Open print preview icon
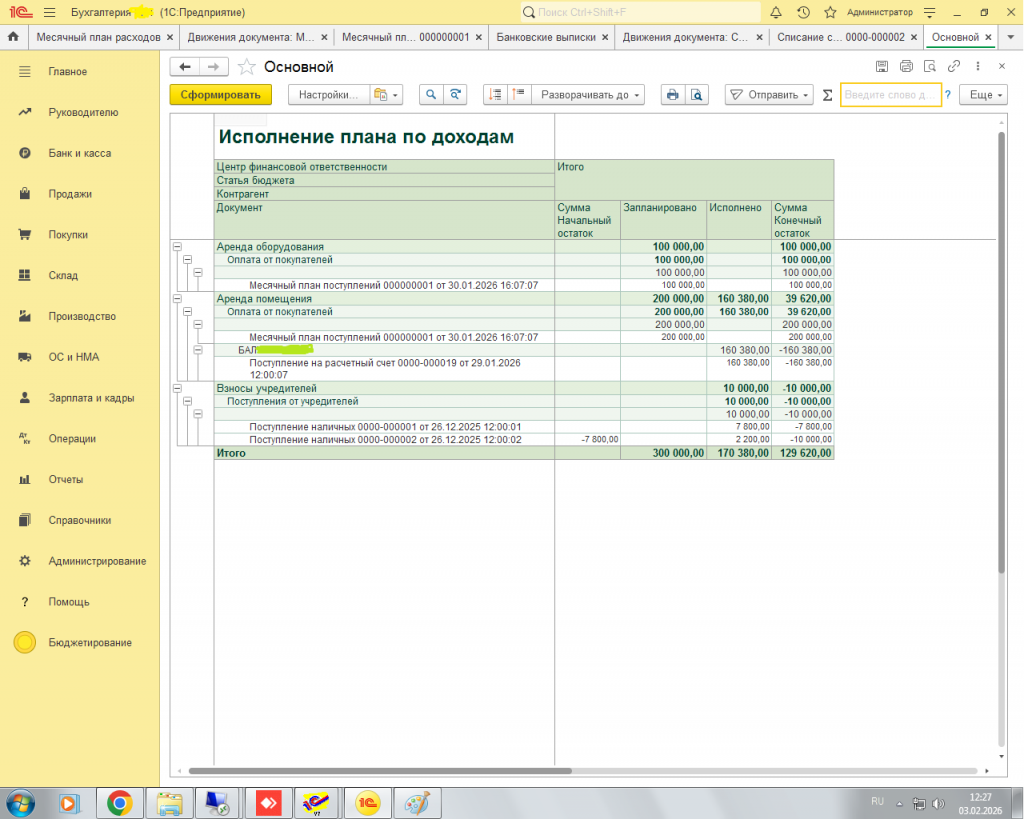 697,95
